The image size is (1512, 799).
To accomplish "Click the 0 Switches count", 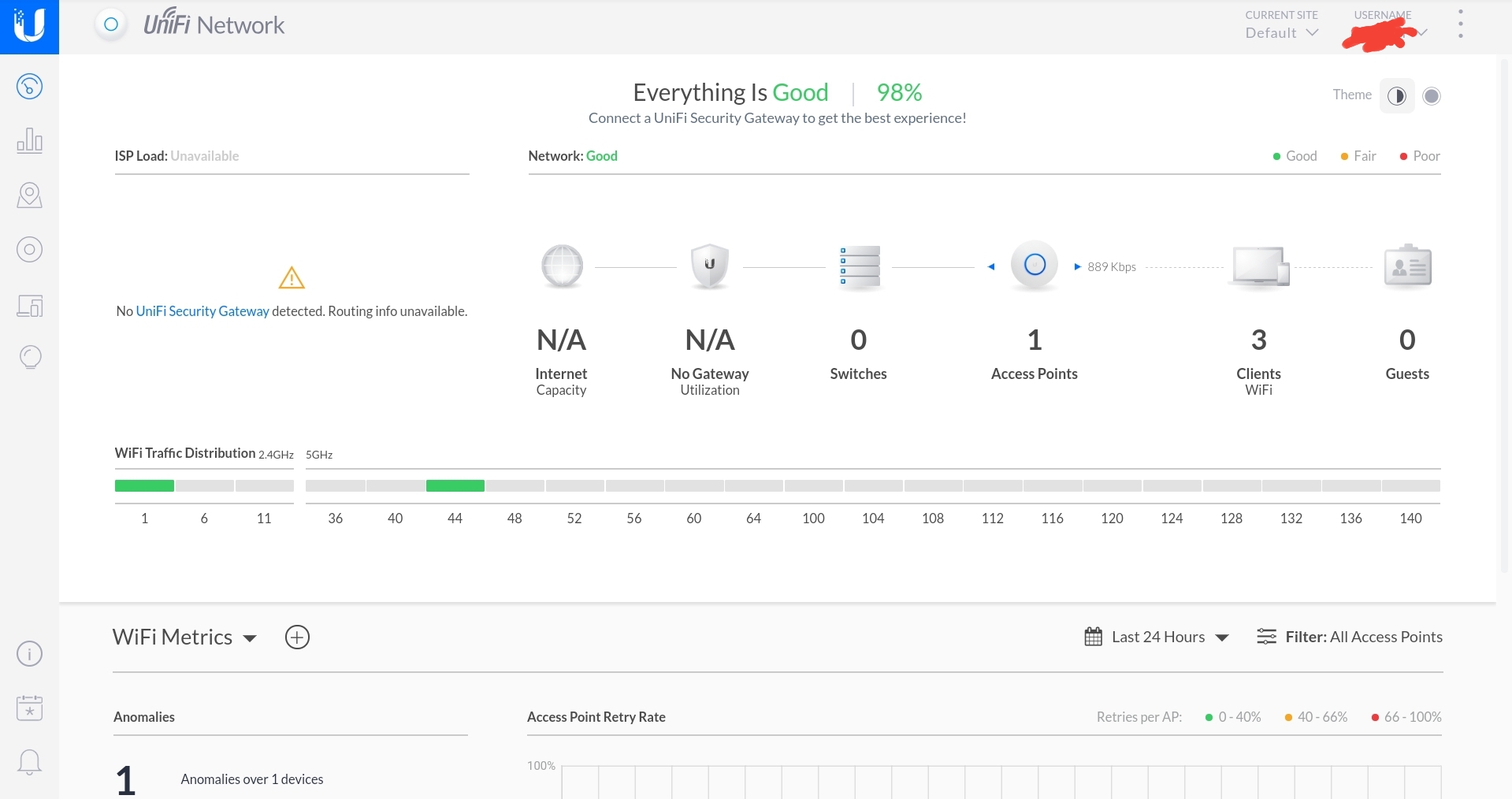I will tap(859, 340).
